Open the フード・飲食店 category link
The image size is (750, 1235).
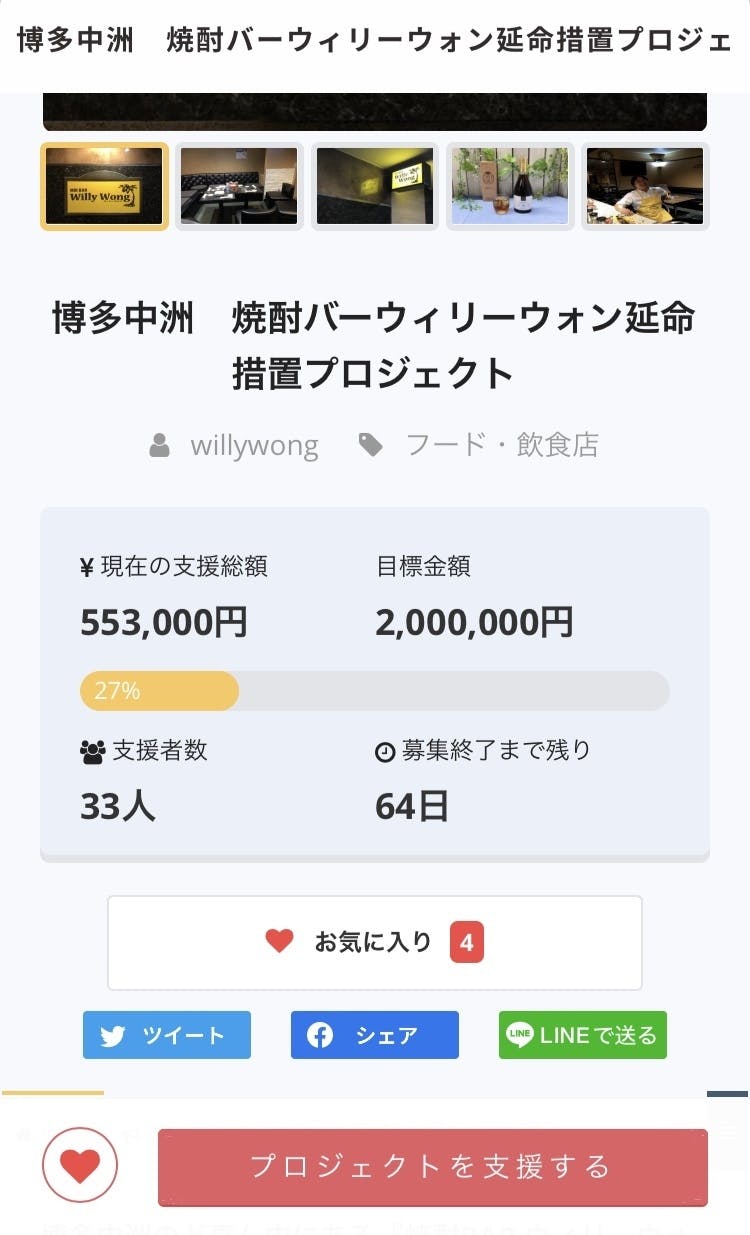tap(502, 445)
